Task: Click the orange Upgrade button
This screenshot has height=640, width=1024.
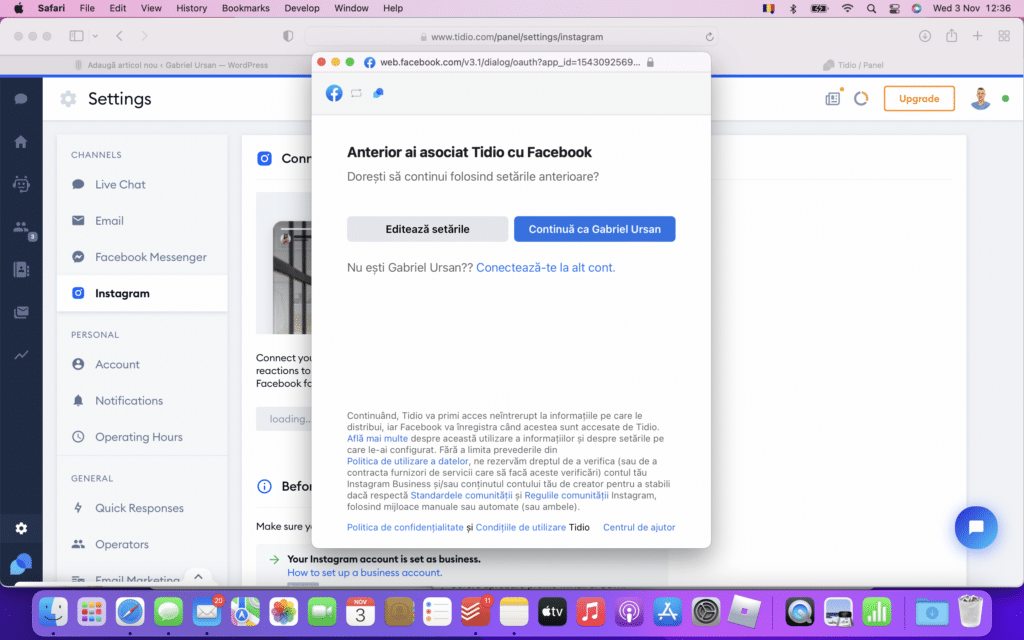Action: point(919,99)
